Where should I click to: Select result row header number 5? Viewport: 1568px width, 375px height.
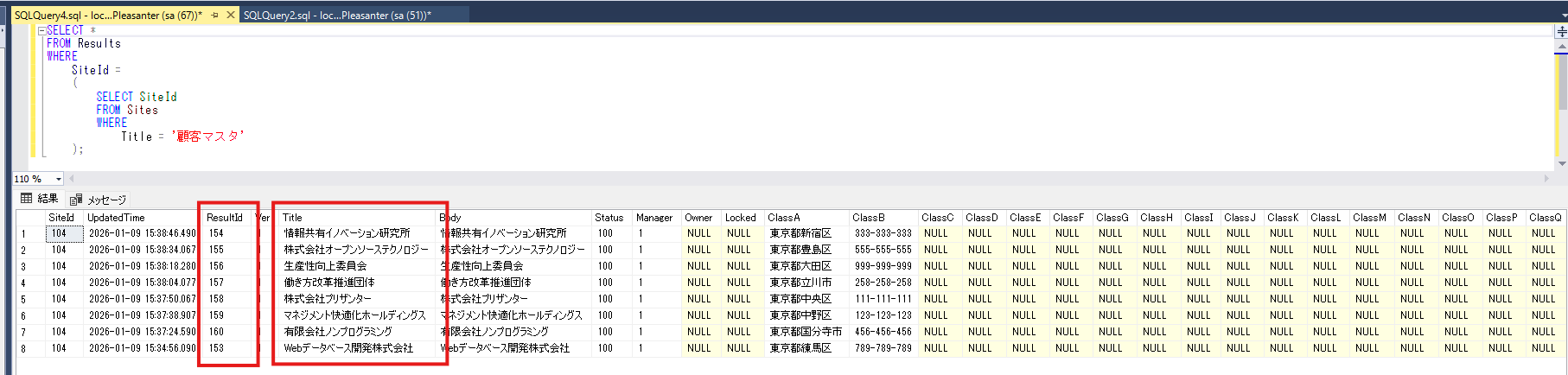pos(29,299)
